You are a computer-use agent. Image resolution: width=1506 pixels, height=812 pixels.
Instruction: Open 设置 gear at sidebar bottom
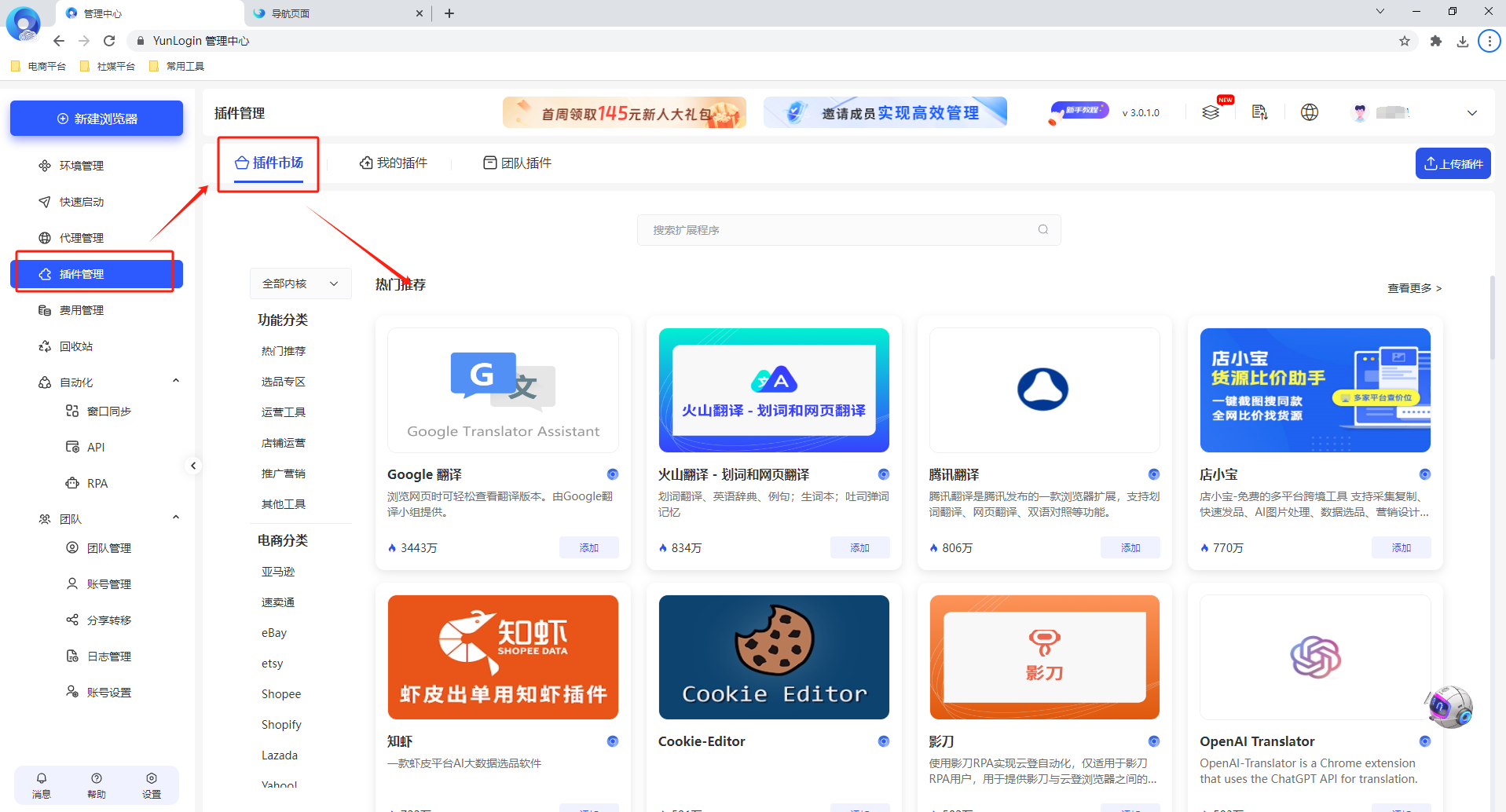pyautogui.click(x=152, y=785)
